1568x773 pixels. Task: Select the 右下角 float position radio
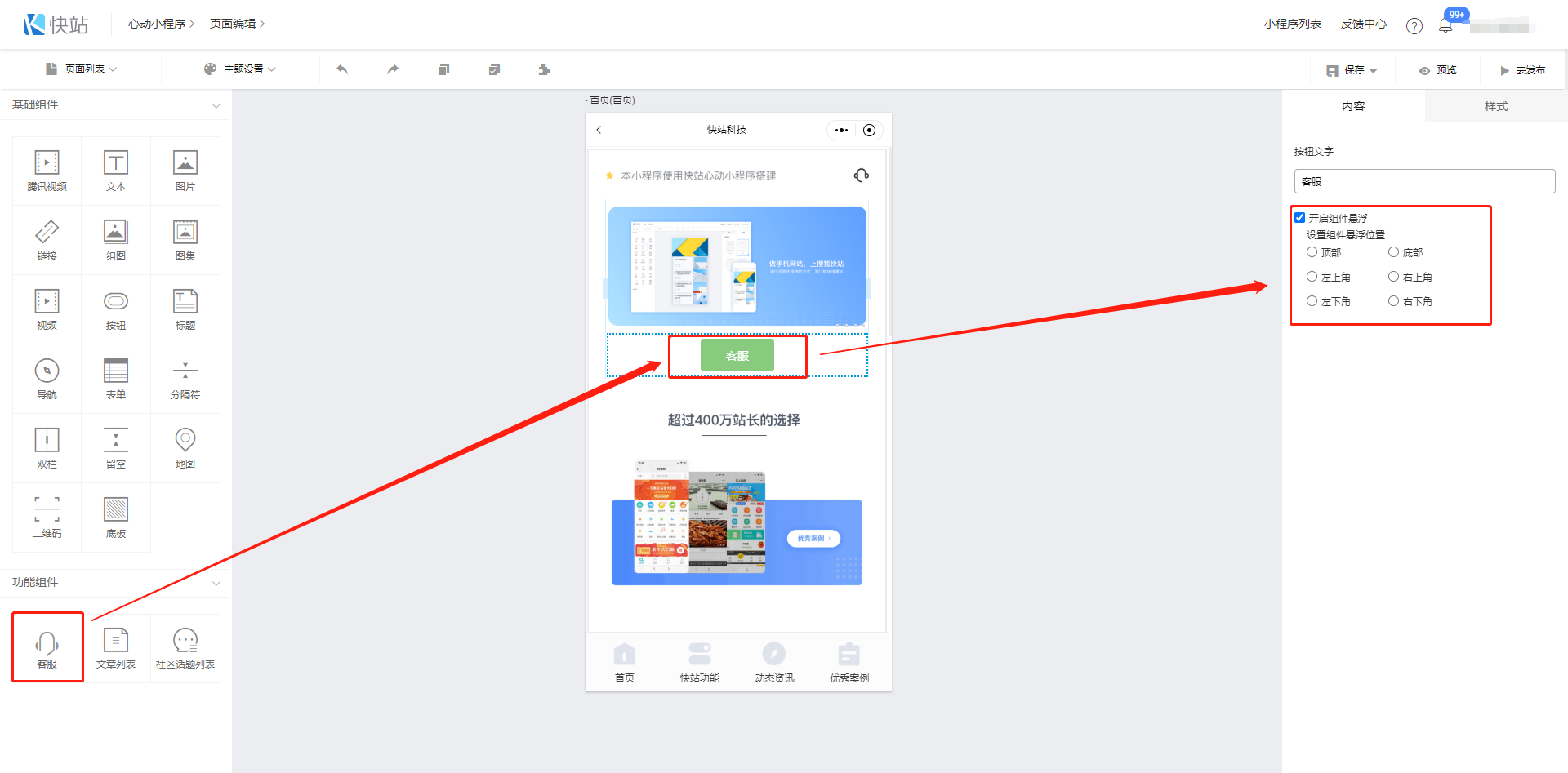pos(1394,301)
